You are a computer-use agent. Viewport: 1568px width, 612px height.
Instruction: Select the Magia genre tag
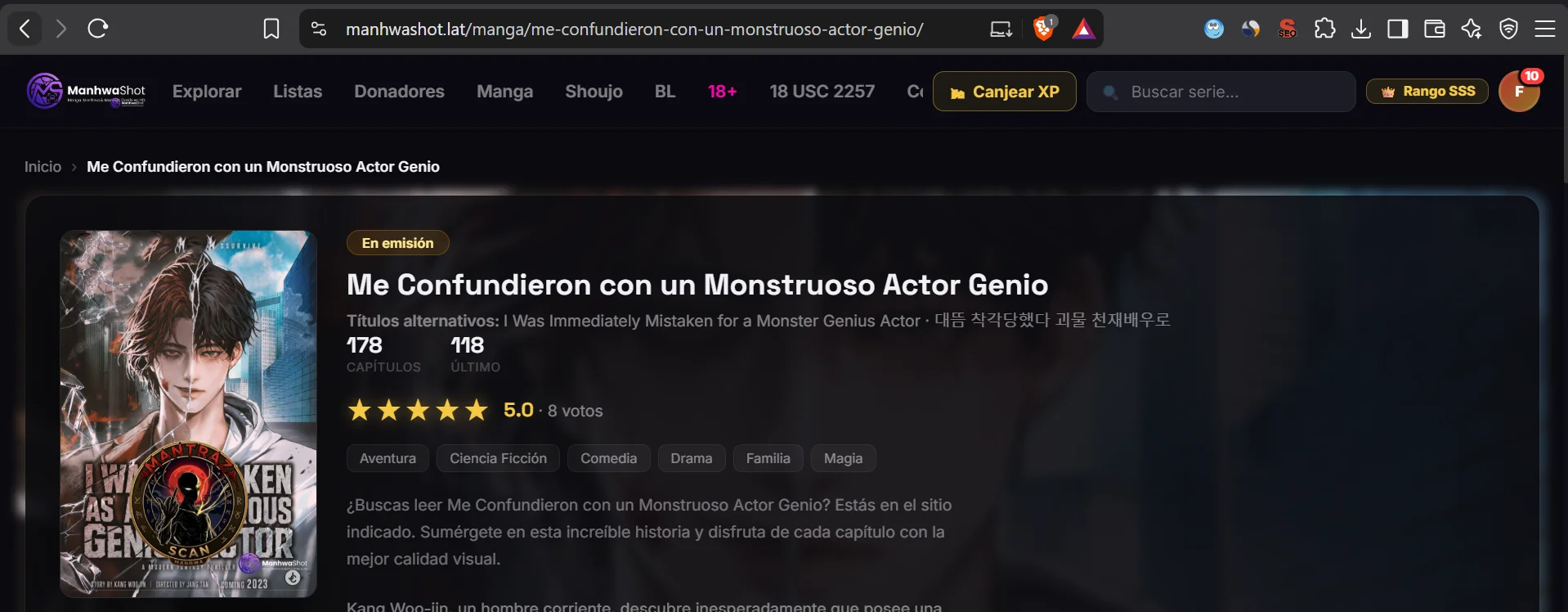(x=843, y=458)
